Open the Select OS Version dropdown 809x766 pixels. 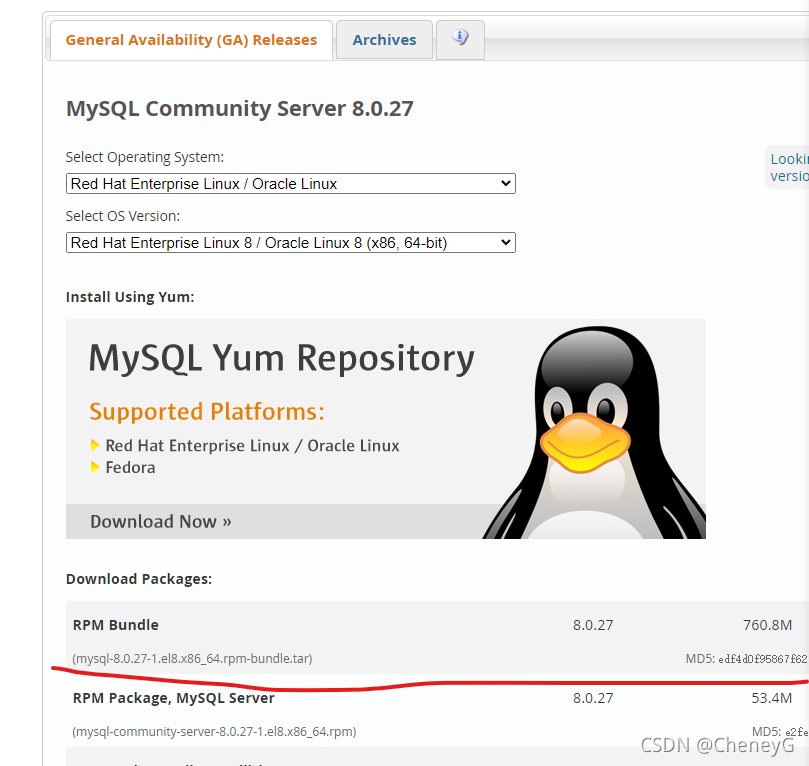[x=290, y=242]
